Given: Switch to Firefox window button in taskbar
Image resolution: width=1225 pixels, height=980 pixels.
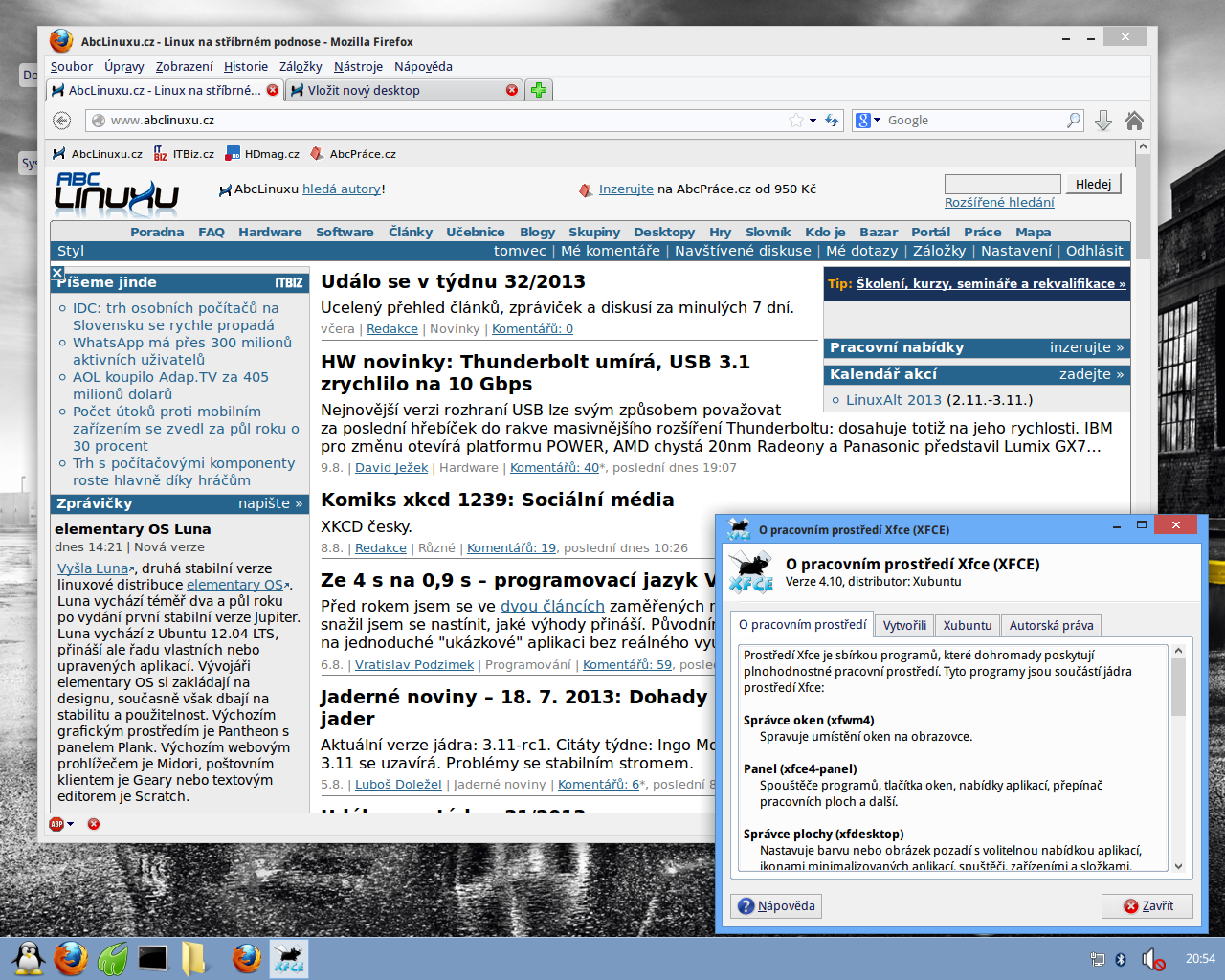Looking at the screenshot, I should (x=247, y=958).
